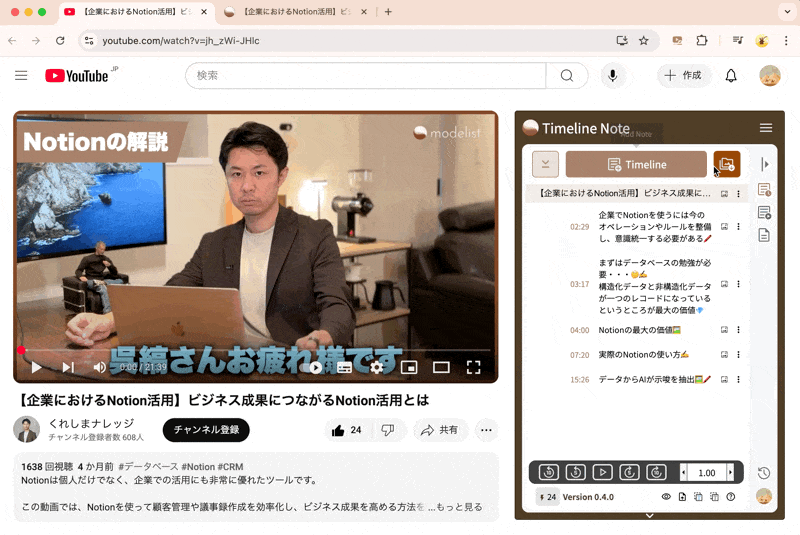
Task: Click the Add Note screenshot icon button
Action: [726, 164]
